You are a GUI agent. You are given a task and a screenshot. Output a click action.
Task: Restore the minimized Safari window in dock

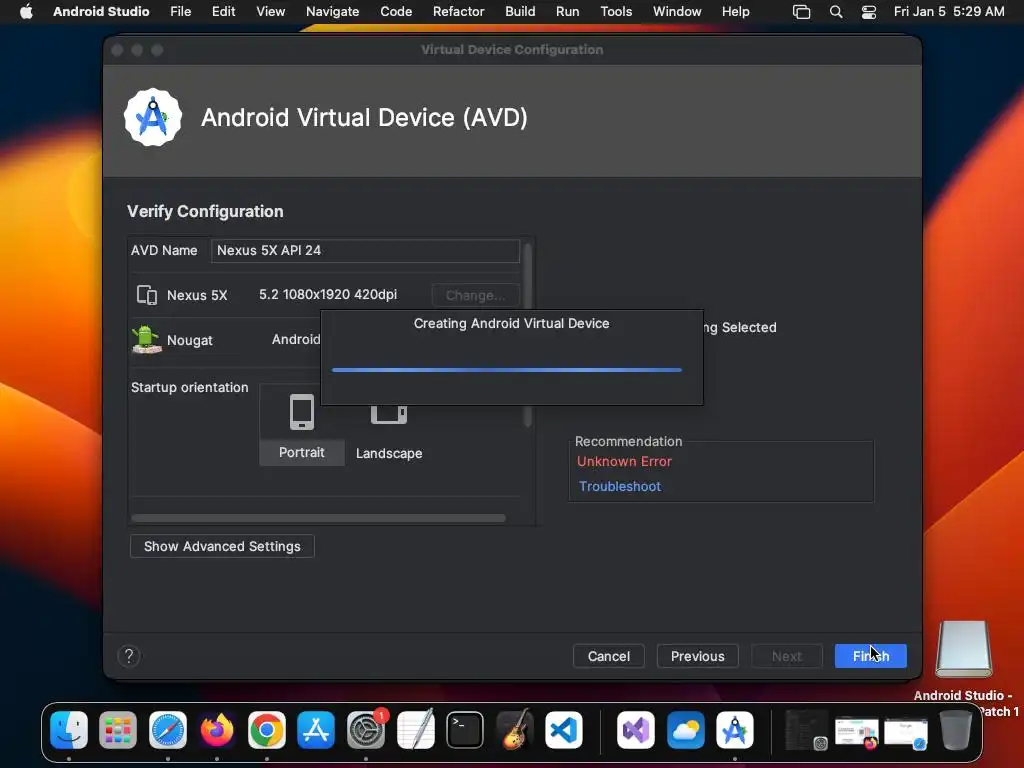coord(906,733)
